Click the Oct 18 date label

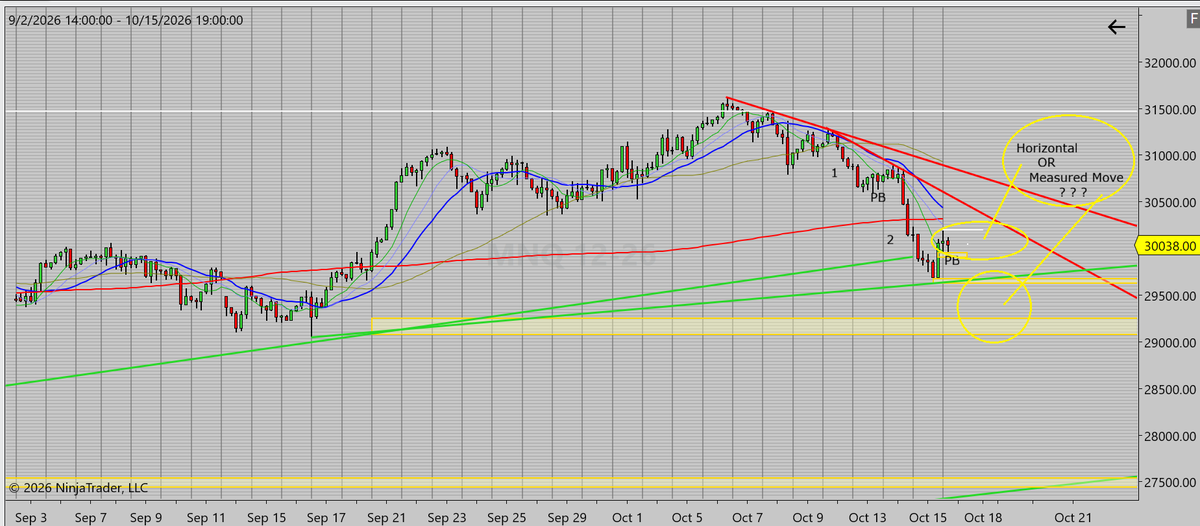tap(983, 517)
